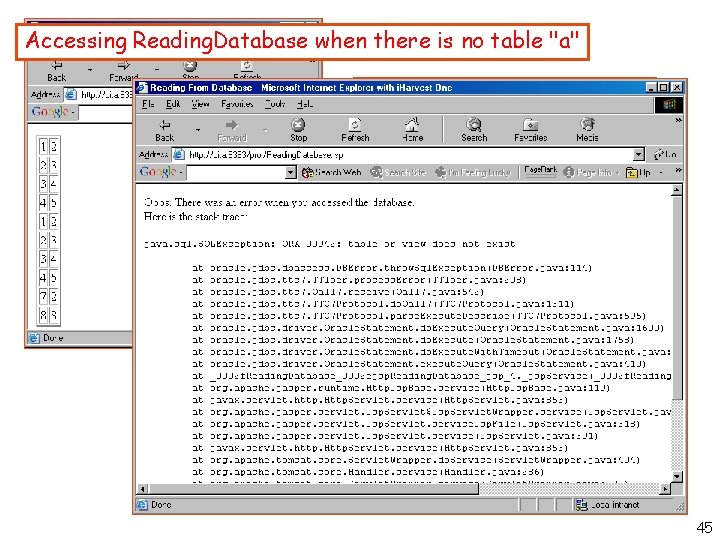Click the java.sql.SQLException error line
Screen dimensions: 720x540
pos(329,244)
